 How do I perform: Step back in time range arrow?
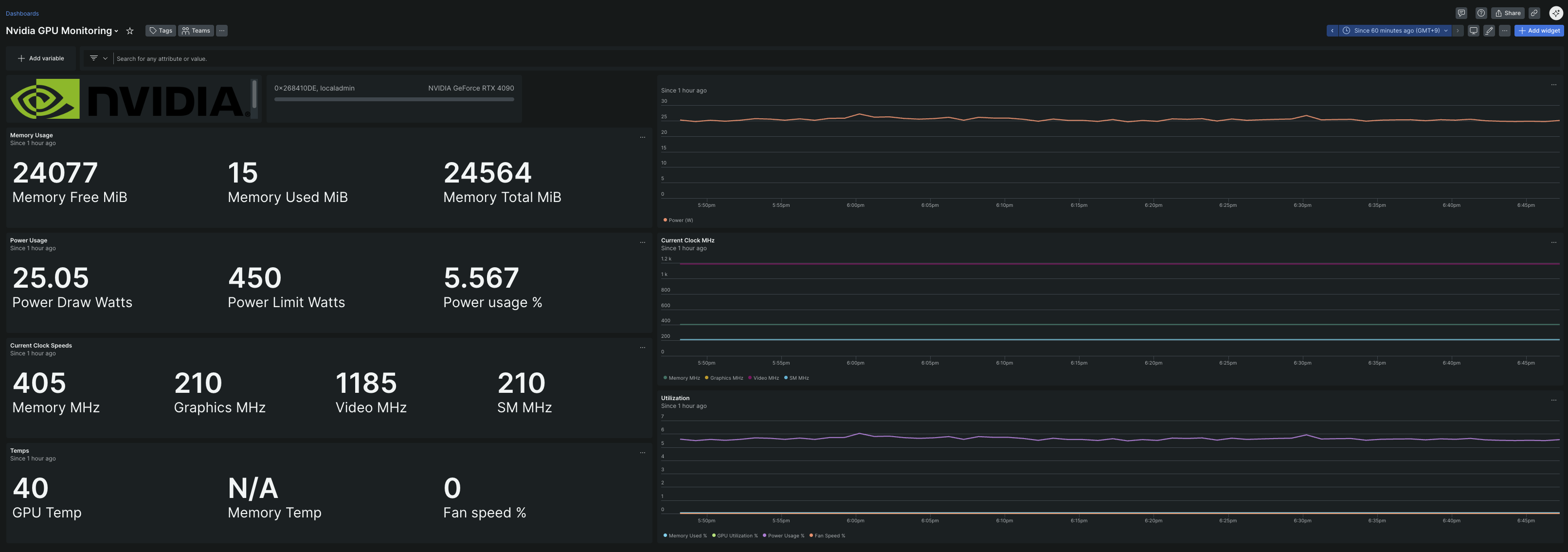tap(1332, 31)
